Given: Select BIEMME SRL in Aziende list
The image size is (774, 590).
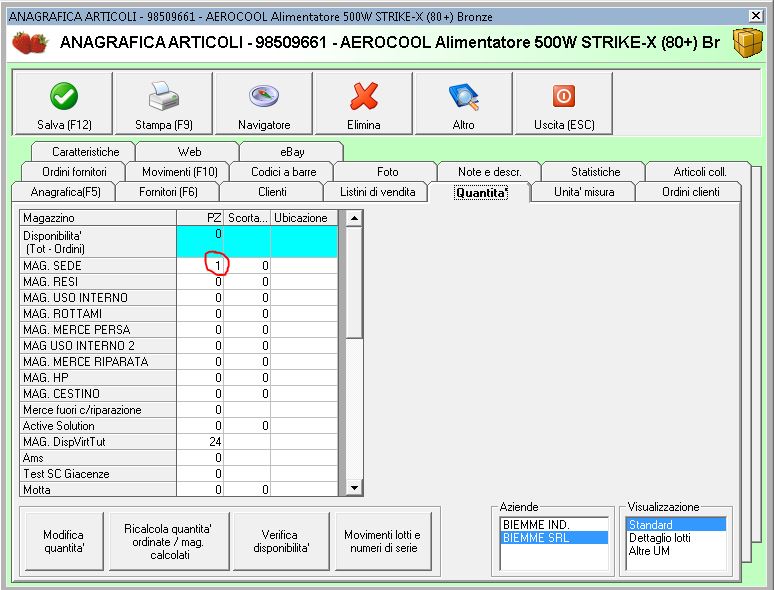Looking at the screenshot, I should [554, 537].
